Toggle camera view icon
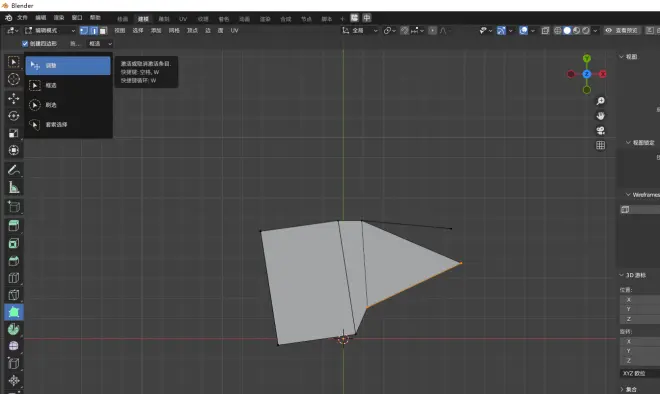 [600, 130]
